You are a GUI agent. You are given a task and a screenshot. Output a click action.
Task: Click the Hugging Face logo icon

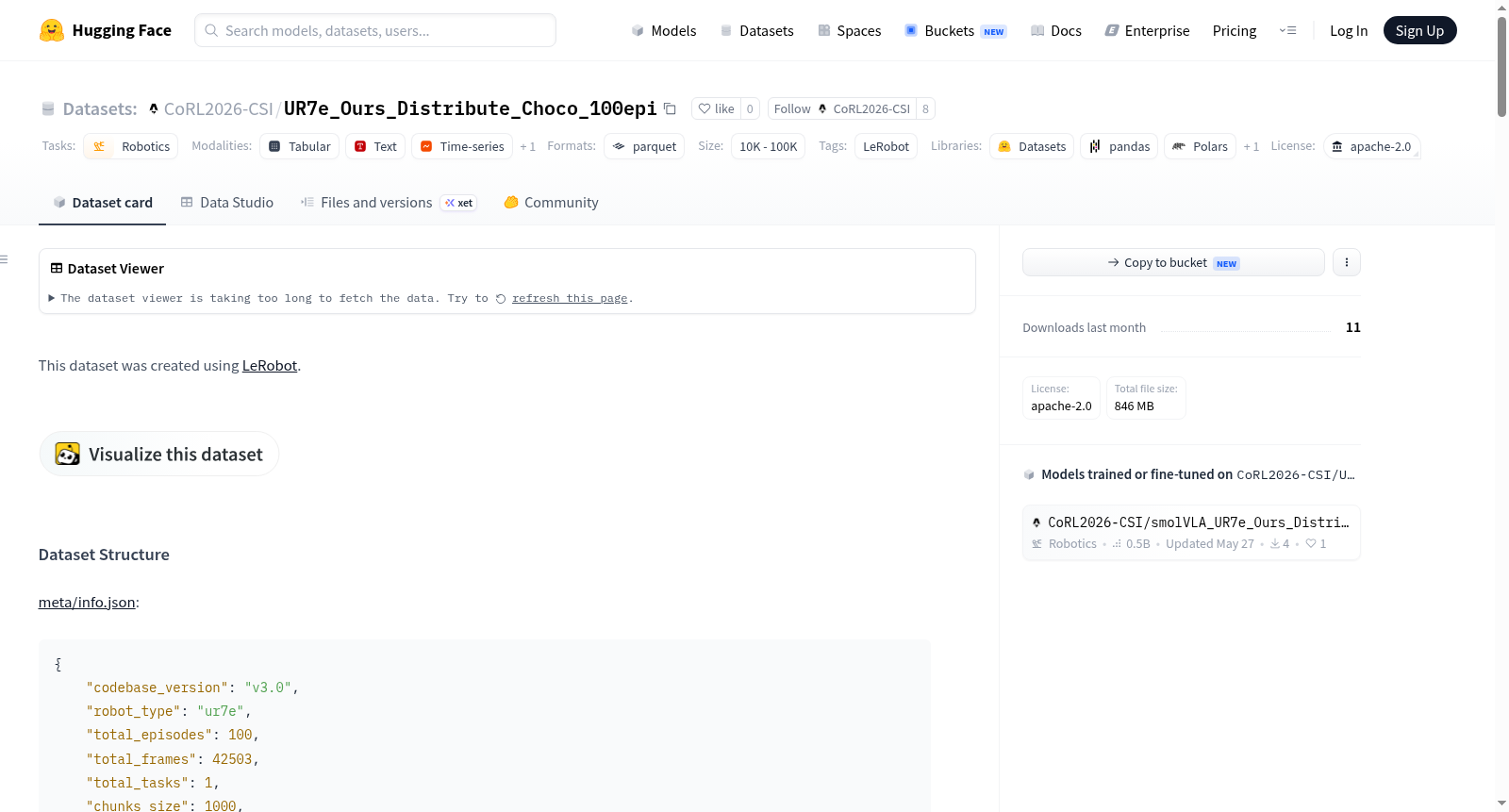52,30
